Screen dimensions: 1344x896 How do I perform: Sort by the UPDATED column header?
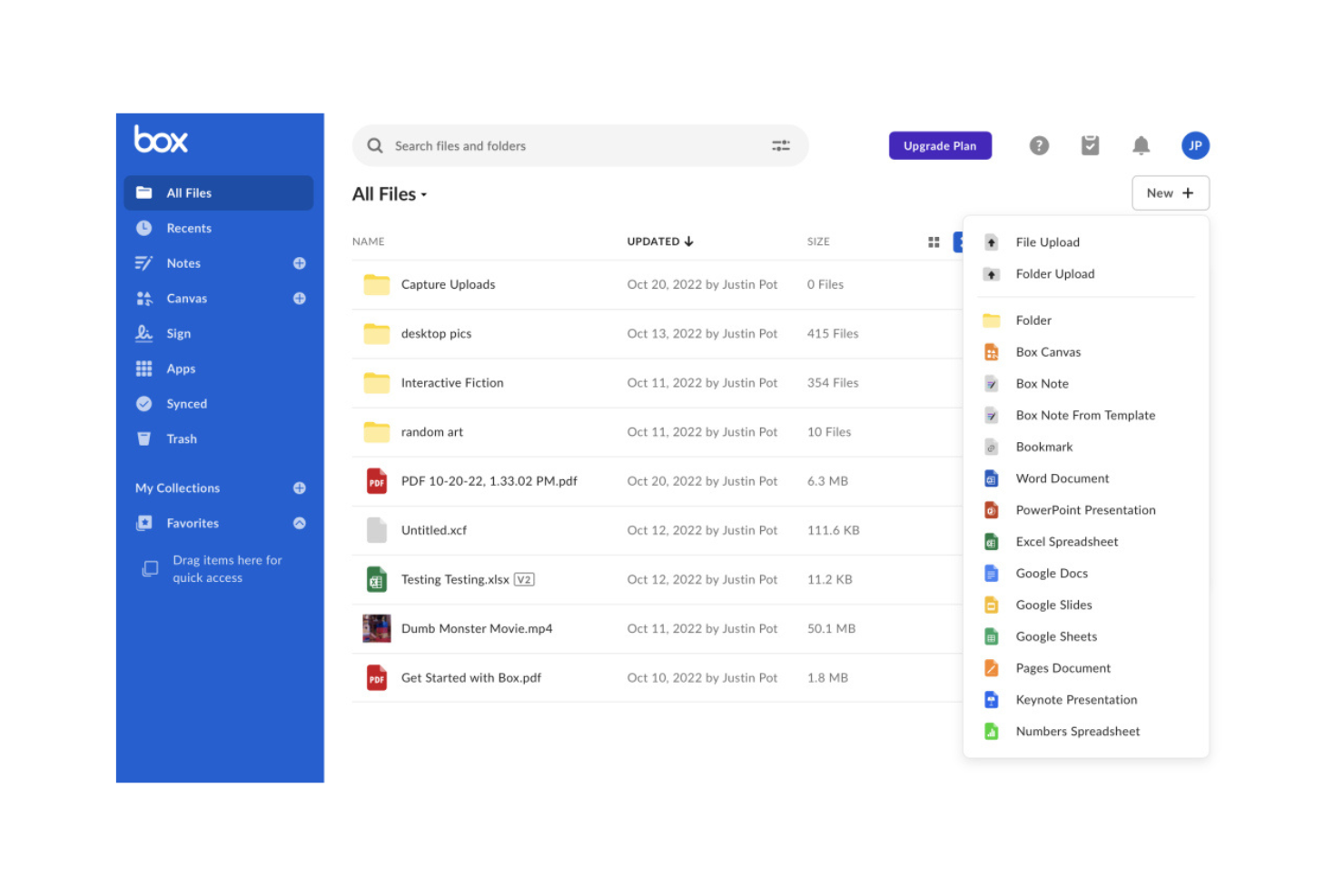point(660,241)
